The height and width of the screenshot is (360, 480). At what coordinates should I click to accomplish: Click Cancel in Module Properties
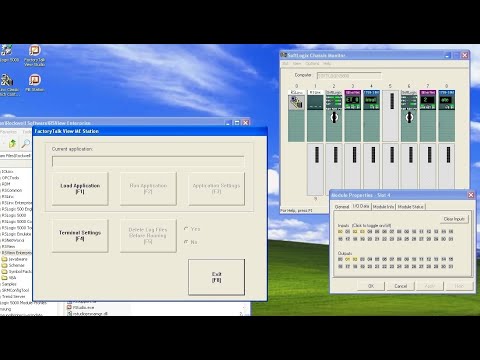[x=400, y=286]
